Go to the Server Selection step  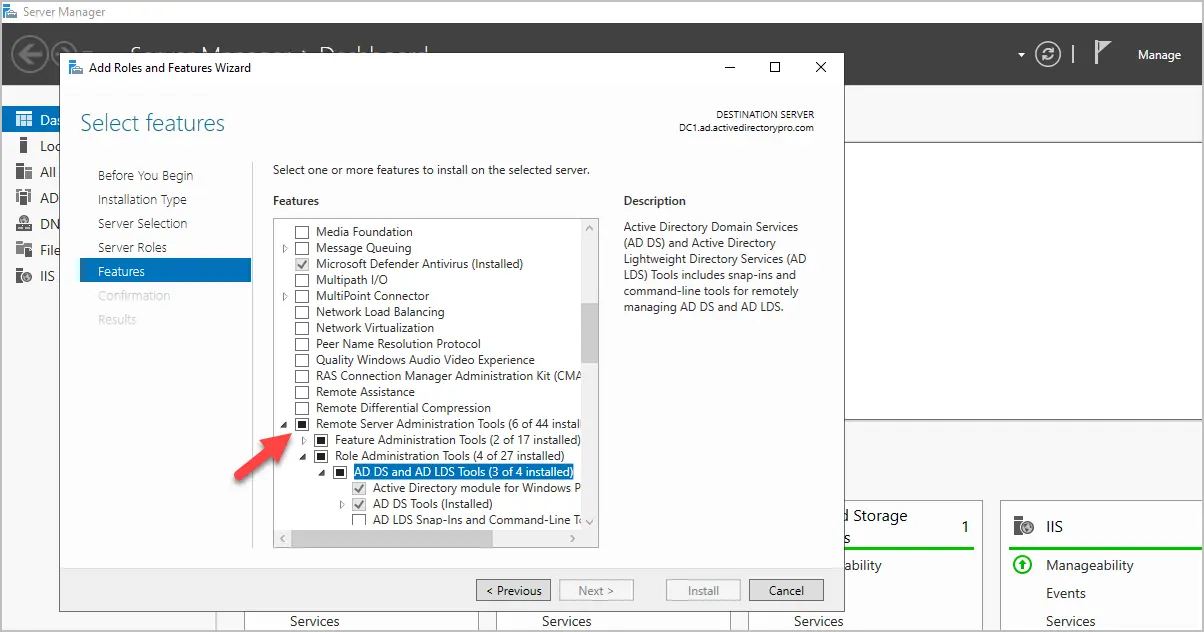pos(143,223)
